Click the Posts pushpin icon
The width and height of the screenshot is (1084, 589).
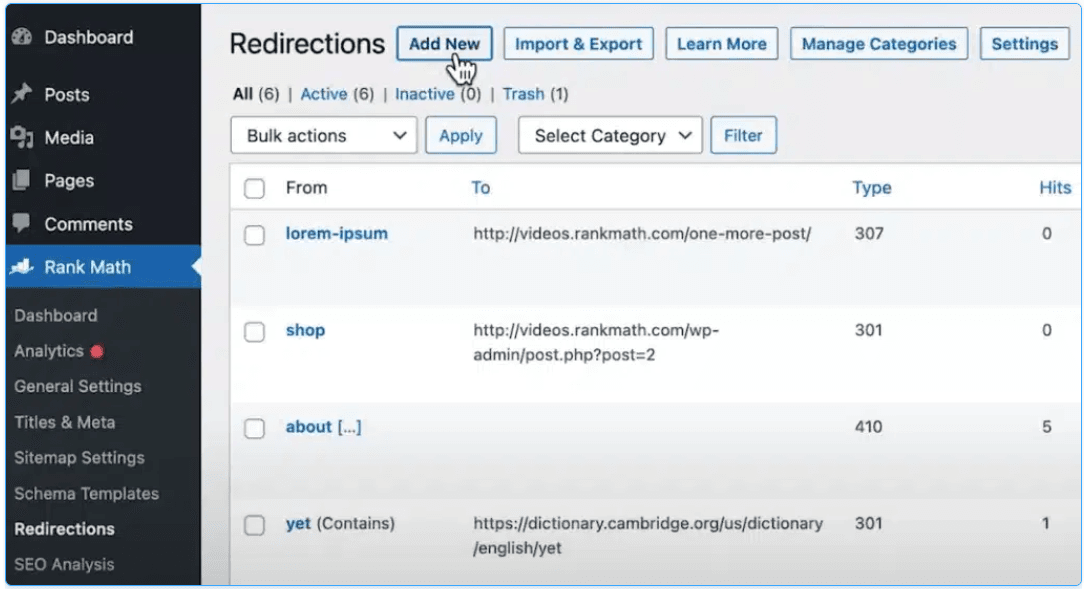tap(22, 93)
